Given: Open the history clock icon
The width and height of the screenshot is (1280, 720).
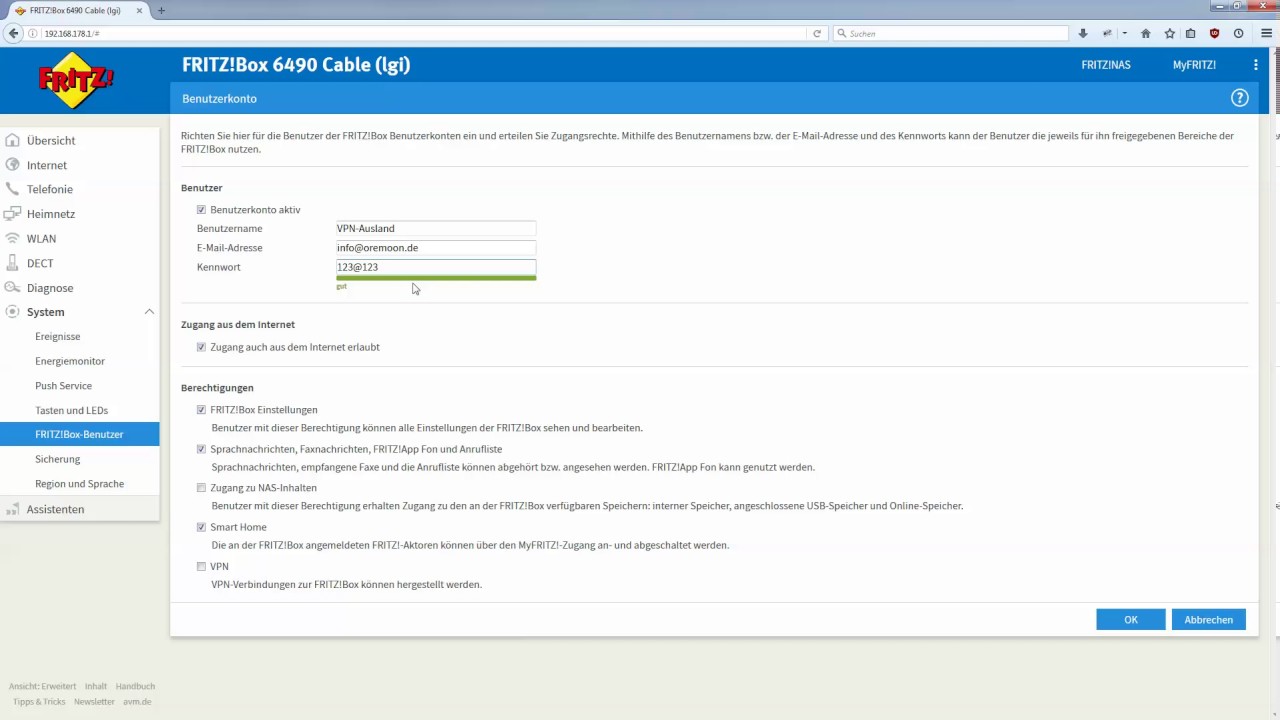Looking at the screenshot, I should pos(1238,33).
